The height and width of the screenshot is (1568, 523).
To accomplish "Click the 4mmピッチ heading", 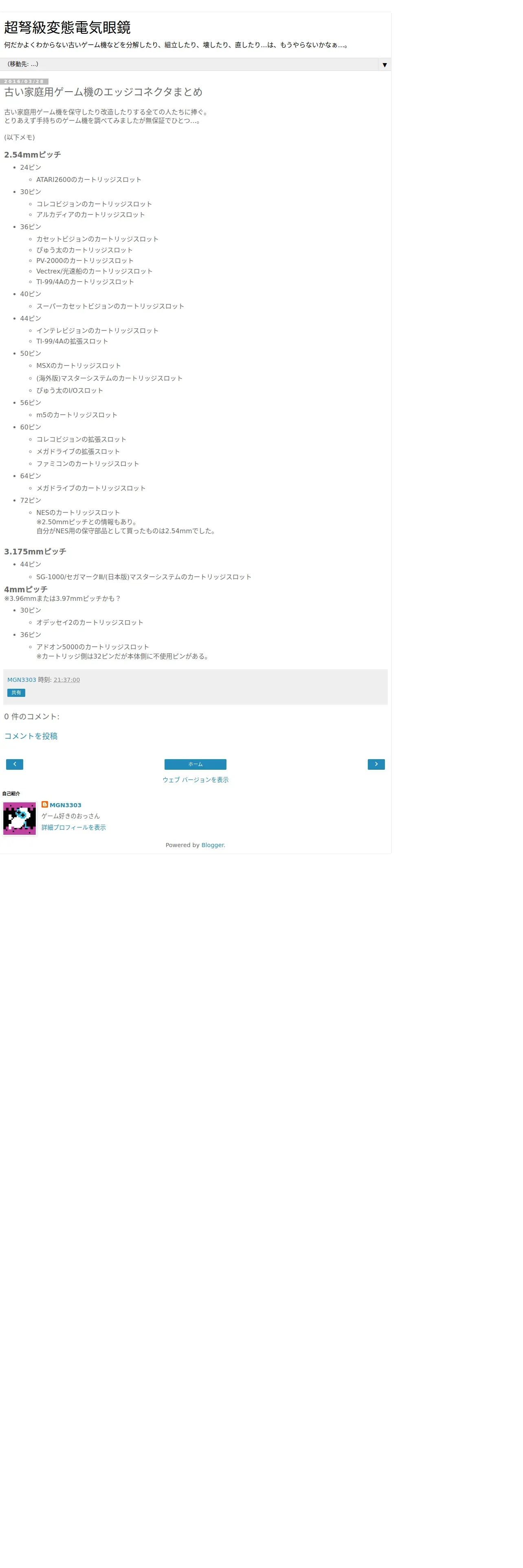I will point(26,589).
